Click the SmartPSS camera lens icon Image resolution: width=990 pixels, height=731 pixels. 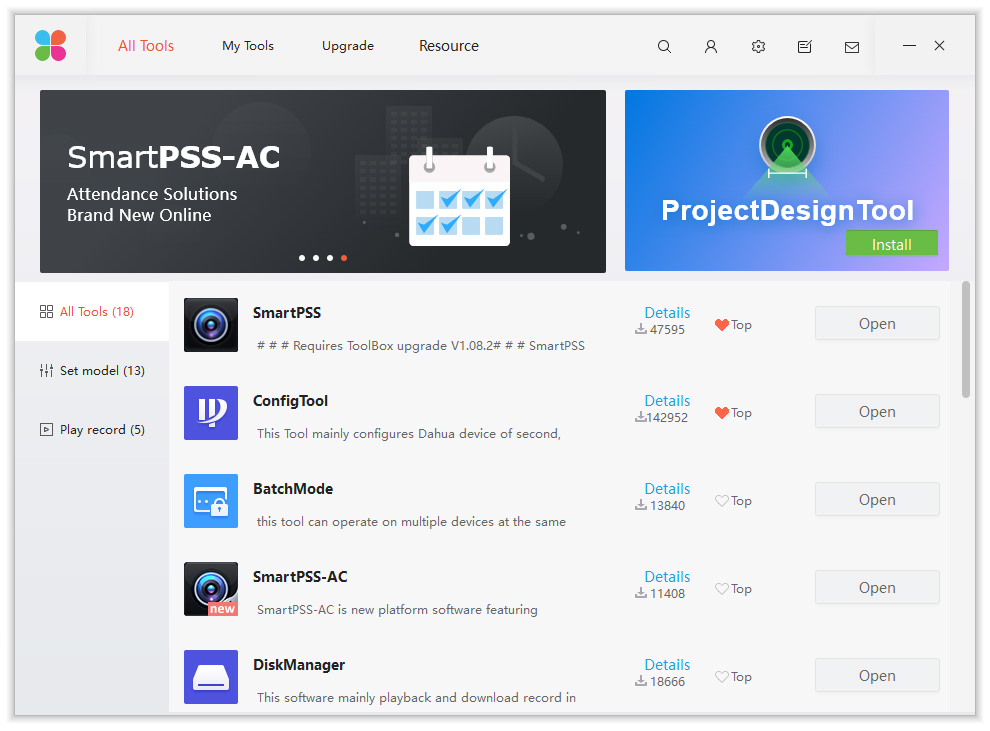coord(211,325)
